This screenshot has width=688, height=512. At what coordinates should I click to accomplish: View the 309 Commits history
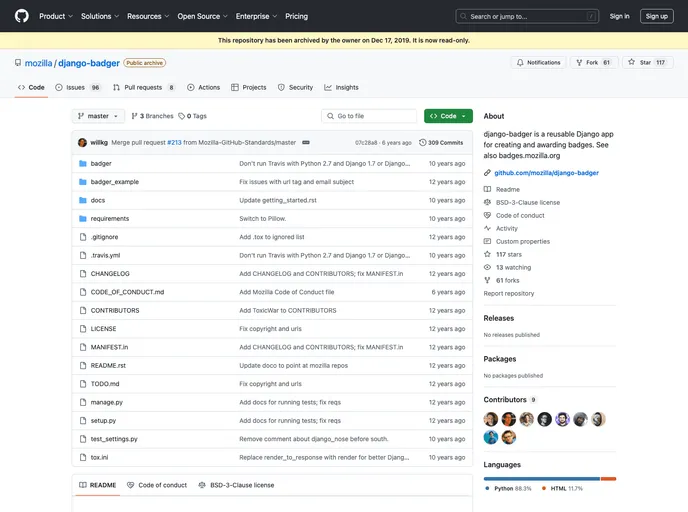tap(441, 143)
